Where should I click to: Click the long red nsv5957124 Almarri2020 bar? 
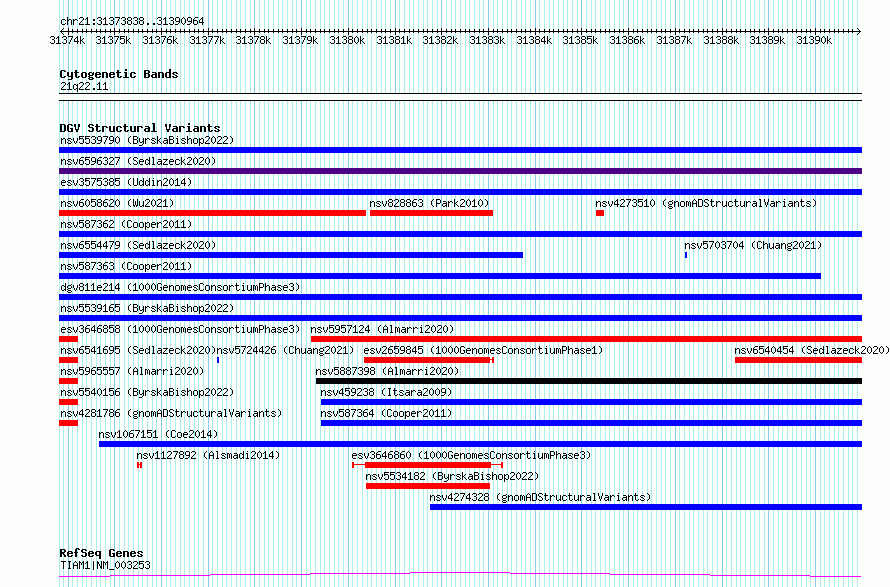tap(586, 339)
